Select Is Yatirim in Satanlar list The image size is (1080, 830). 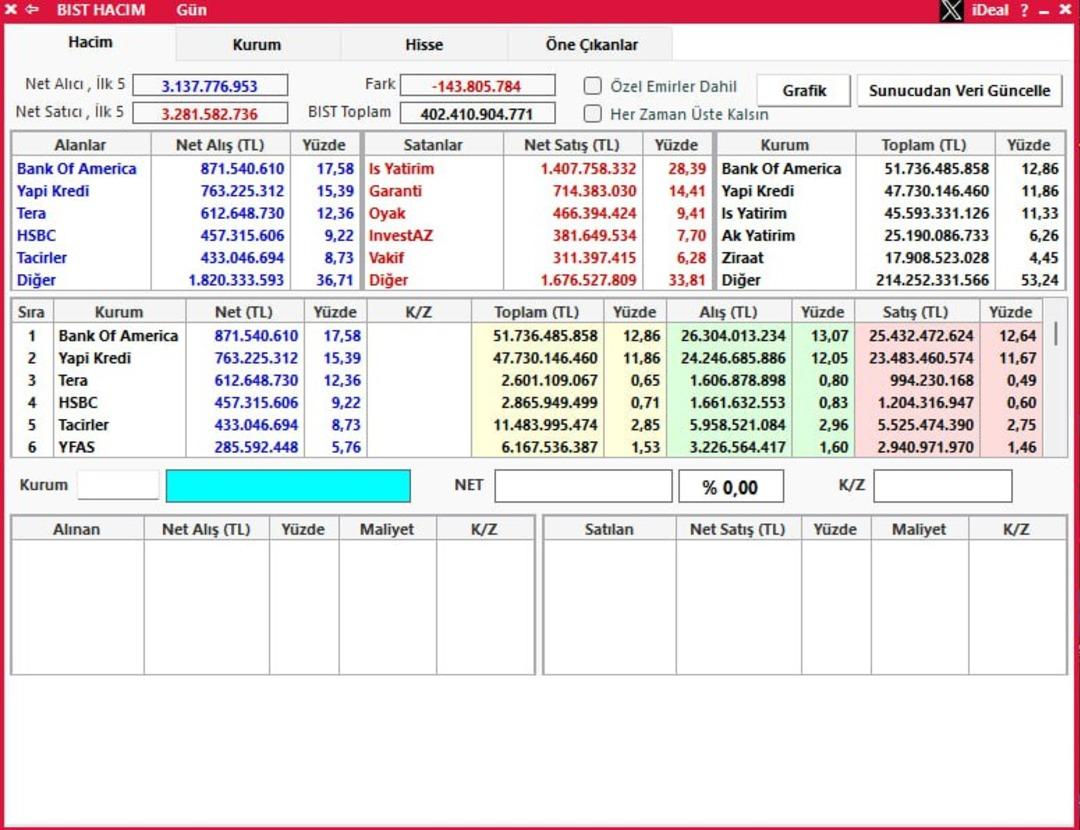402,169
